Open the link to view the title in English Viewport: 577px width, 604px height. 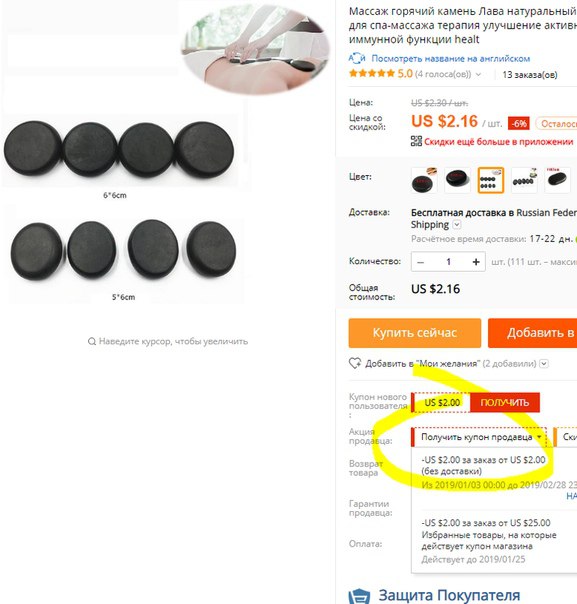click(450, 59)
